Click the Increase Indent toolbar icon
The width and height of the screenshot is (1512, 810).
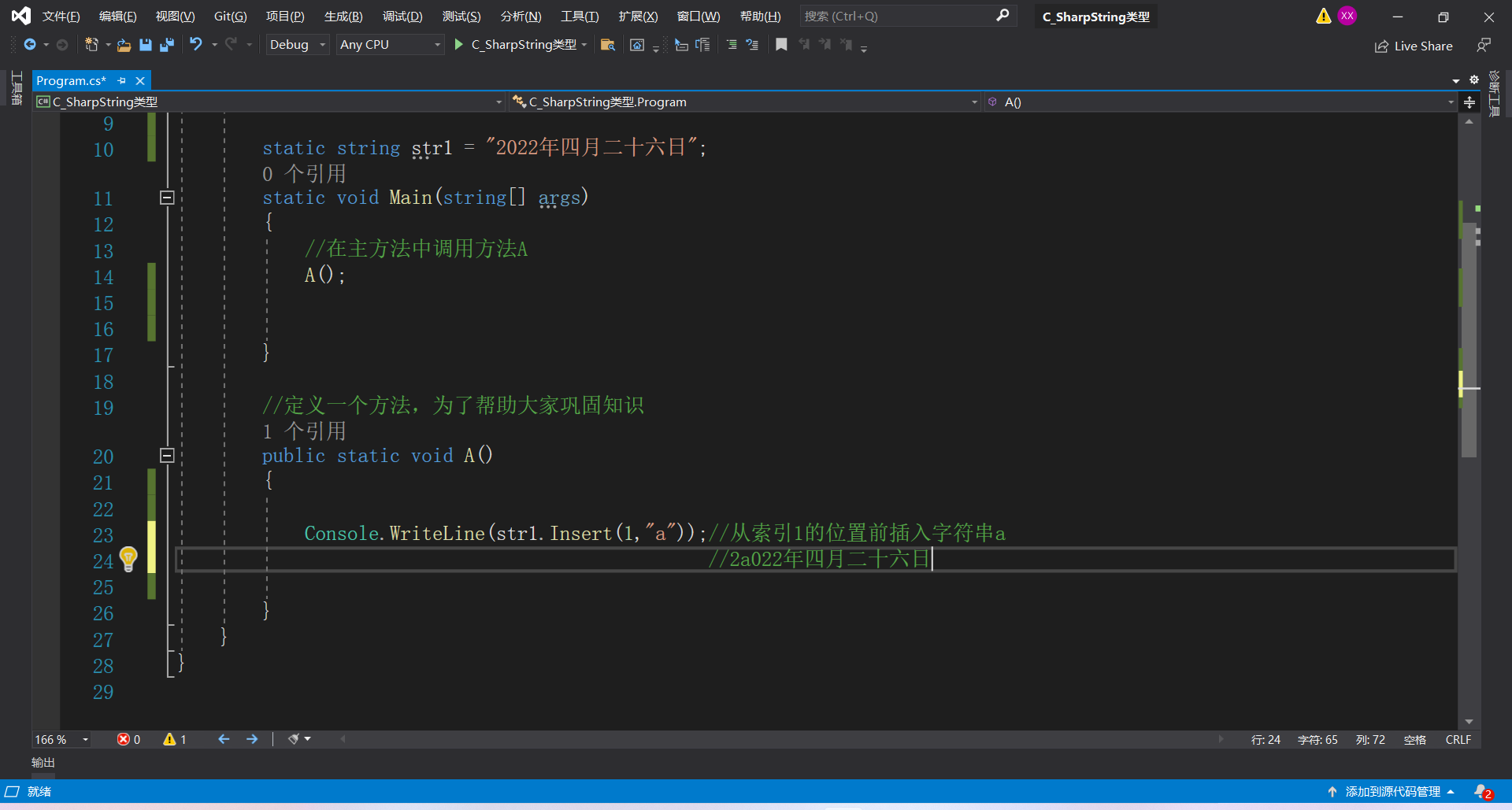702,45
